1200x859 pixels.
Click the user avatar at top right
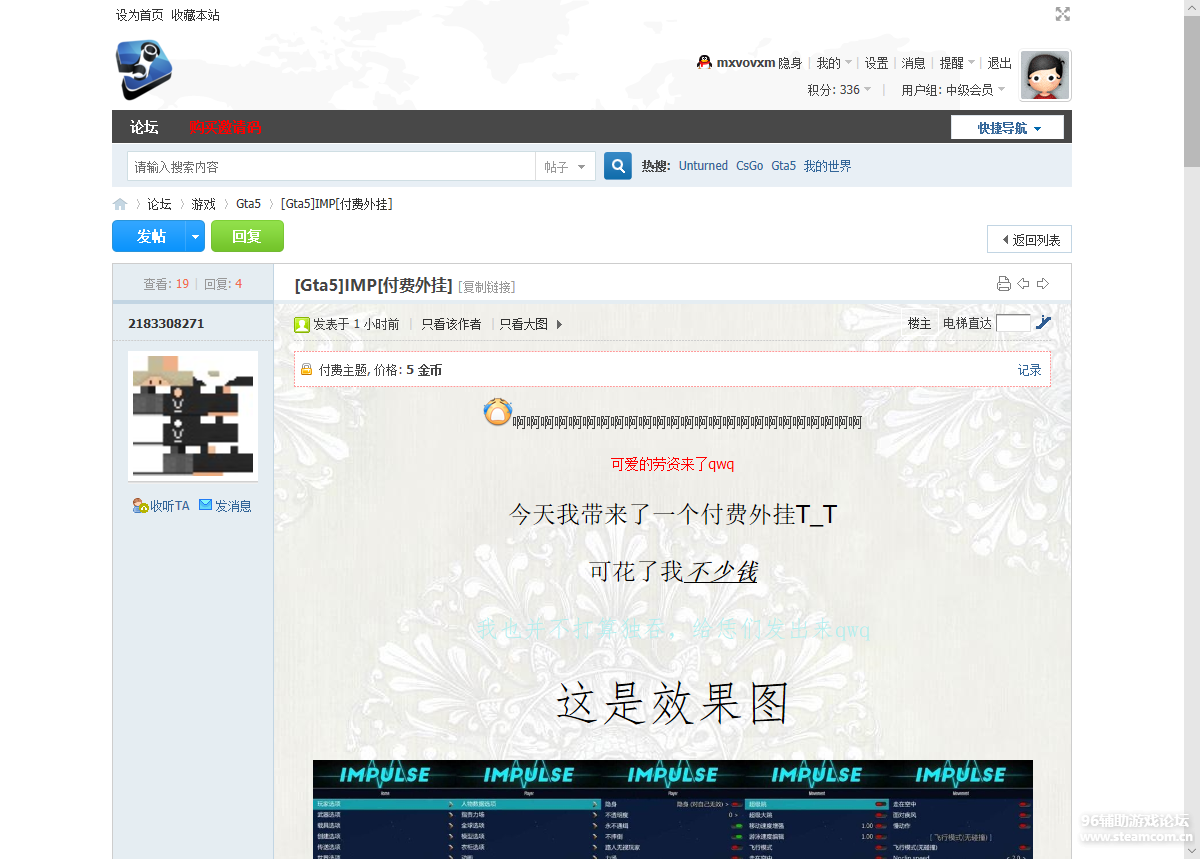[1045, 76]
